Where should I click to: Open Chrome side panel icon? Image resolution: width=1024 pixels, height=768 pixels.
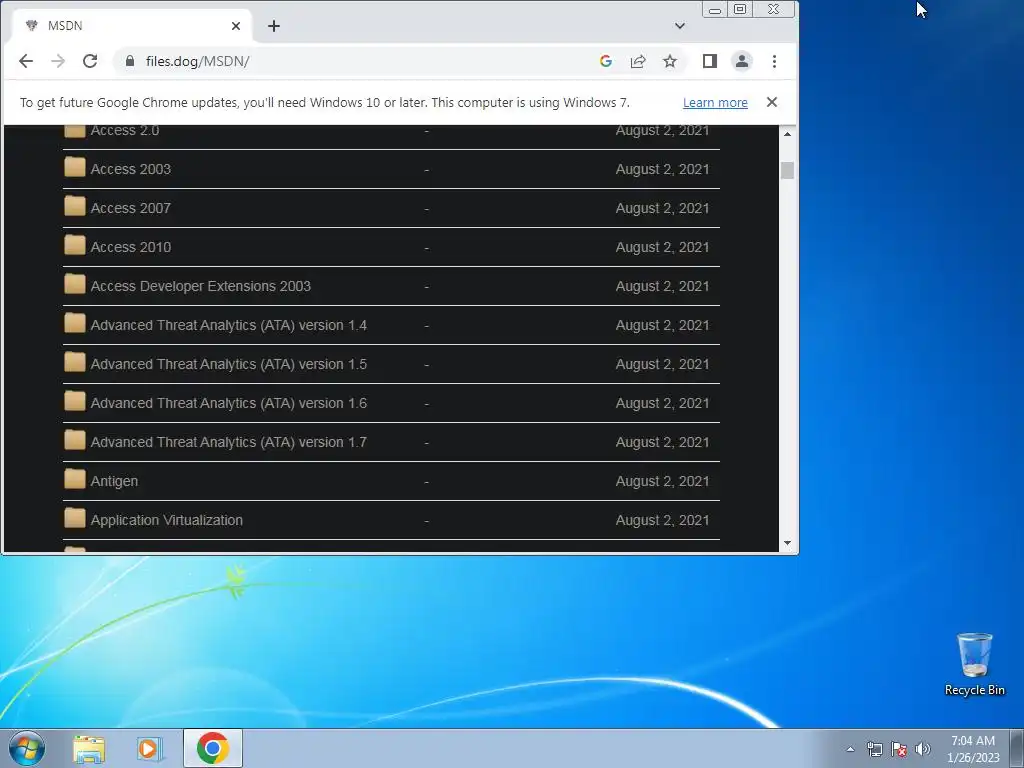pyautogui.click(x=709, y=61)
